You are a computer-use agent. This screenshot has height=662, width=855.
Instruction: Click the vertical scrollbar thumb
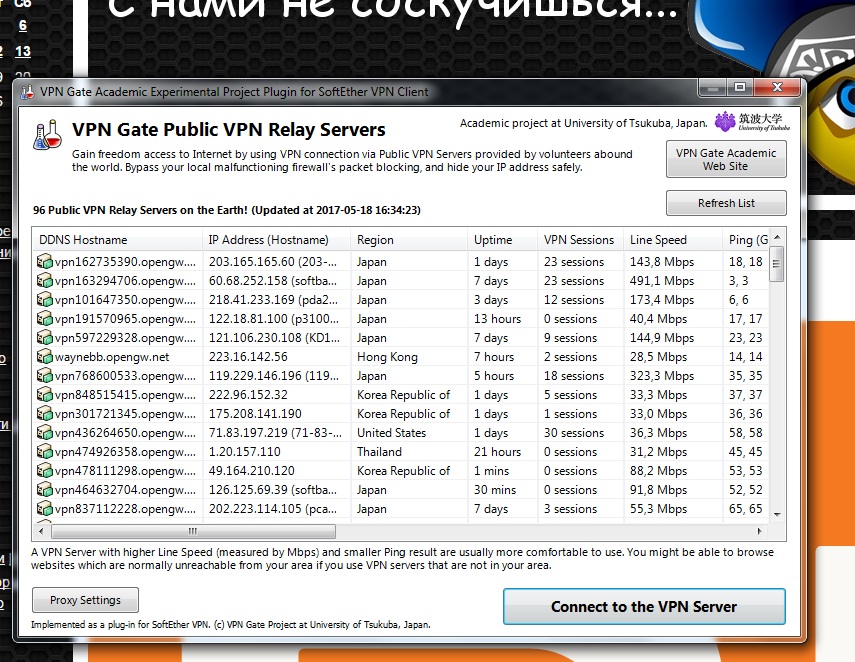pyautogui.click(x=776, y=264)
